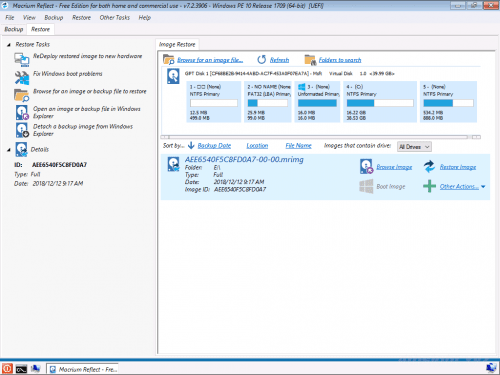Click the Folders to search icon
500x375 pixels.
point(310,60)
